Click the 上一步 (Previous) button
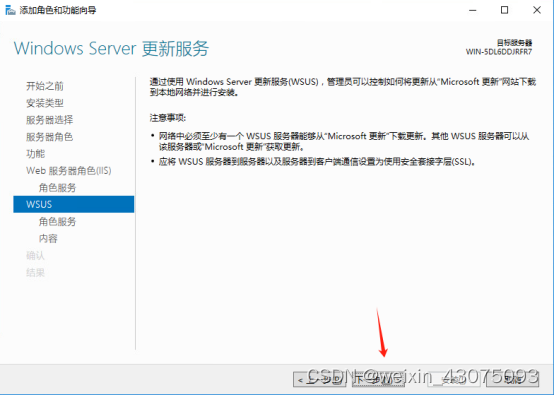This screenshot has height=395, width=554. [x=319, y=379]
